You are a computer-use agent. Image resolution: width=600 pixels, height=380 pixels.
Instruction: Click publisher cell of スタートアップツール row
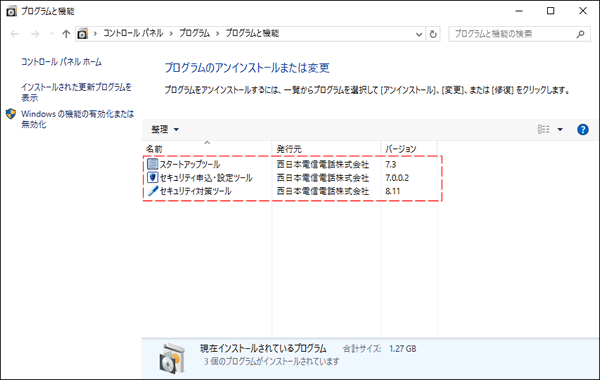tap(323, 165)
